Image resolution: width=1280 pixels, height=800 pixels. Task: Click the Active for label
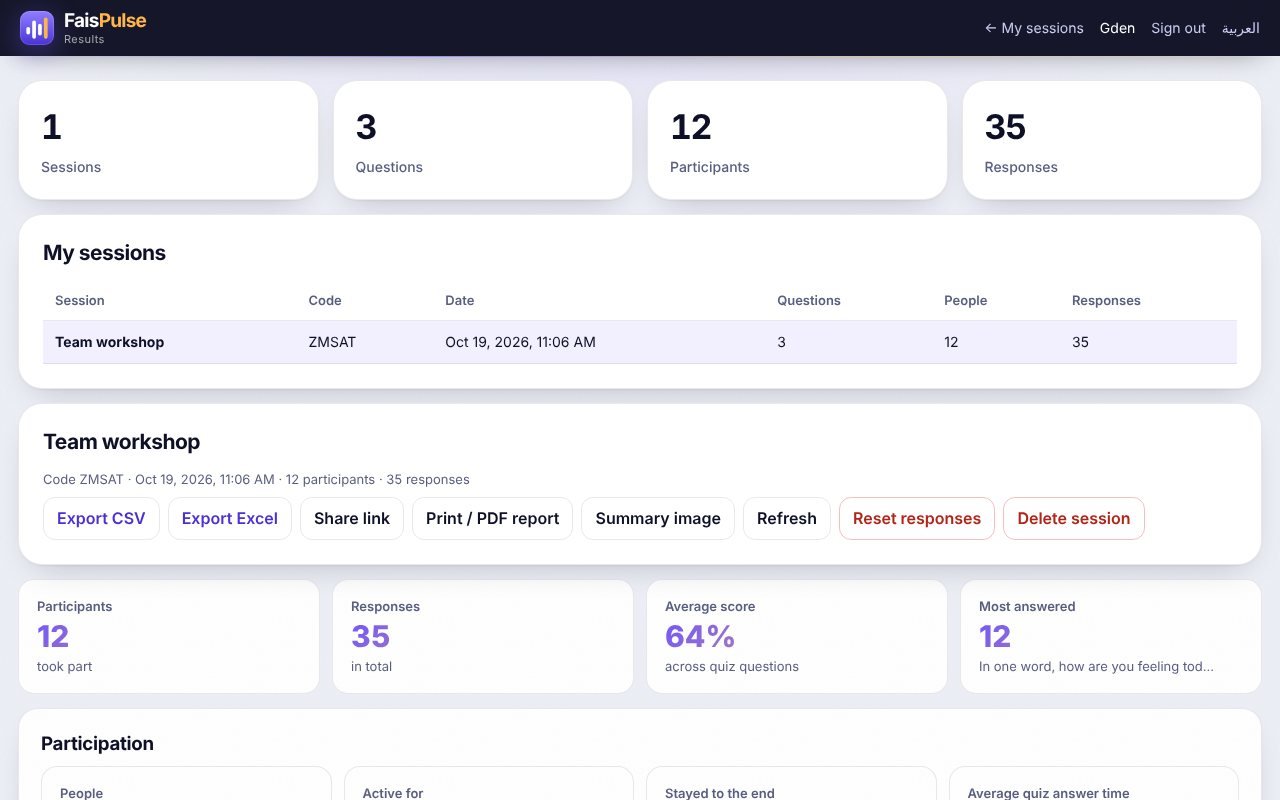click(393, 793)
